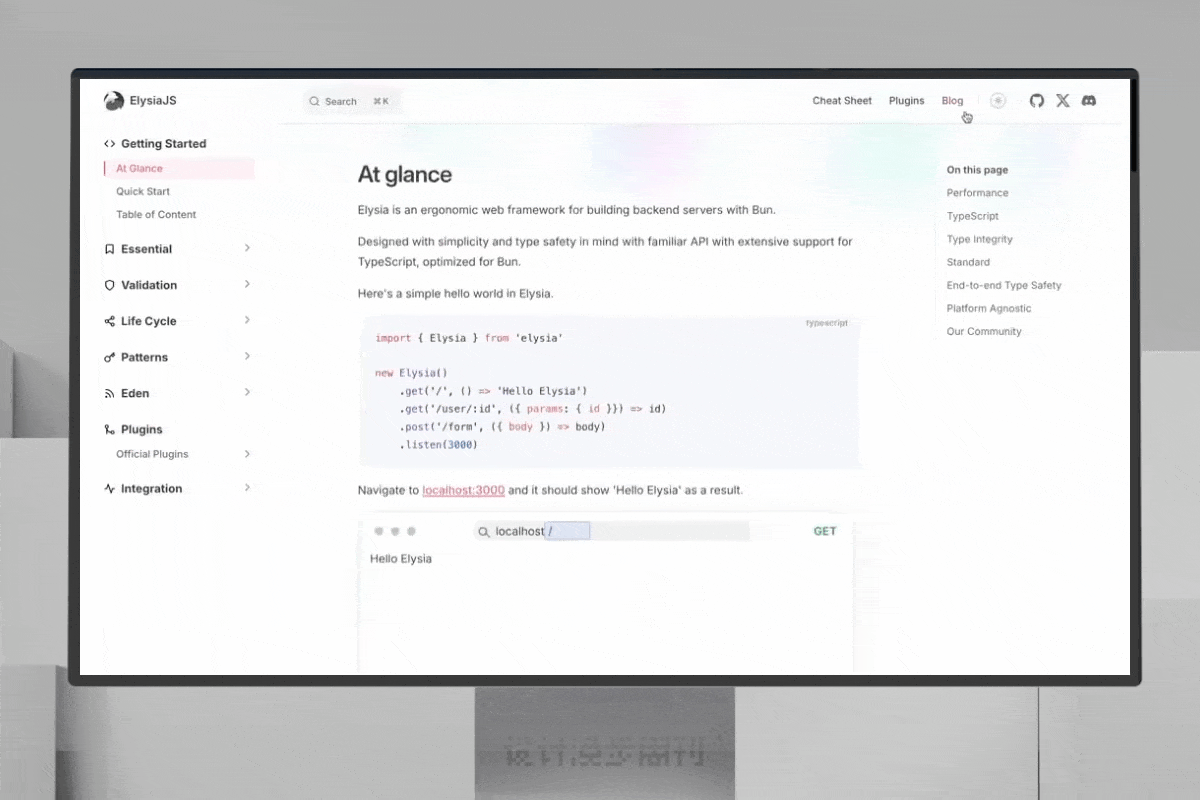Click the search icon in localhost address bar
Screen dimensions: 1200x800
coord(484,532)
